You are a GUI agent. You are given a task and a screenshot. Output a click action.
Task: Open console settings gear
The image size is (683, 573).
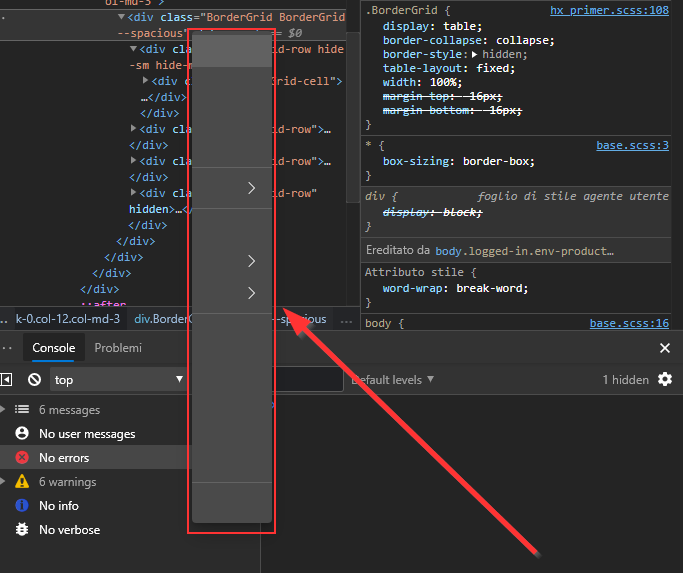[x=665, y=379]
